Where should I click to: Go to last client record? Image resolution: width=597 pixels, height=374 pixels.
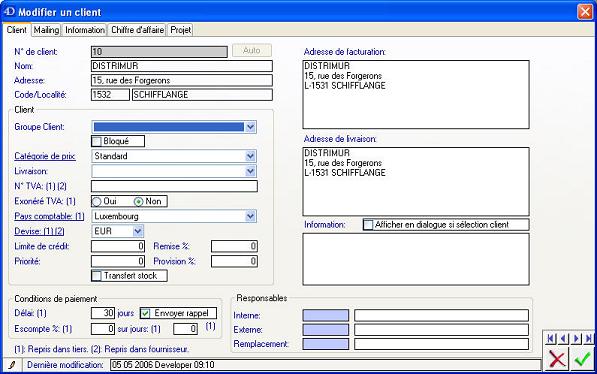tap(589, 338)
